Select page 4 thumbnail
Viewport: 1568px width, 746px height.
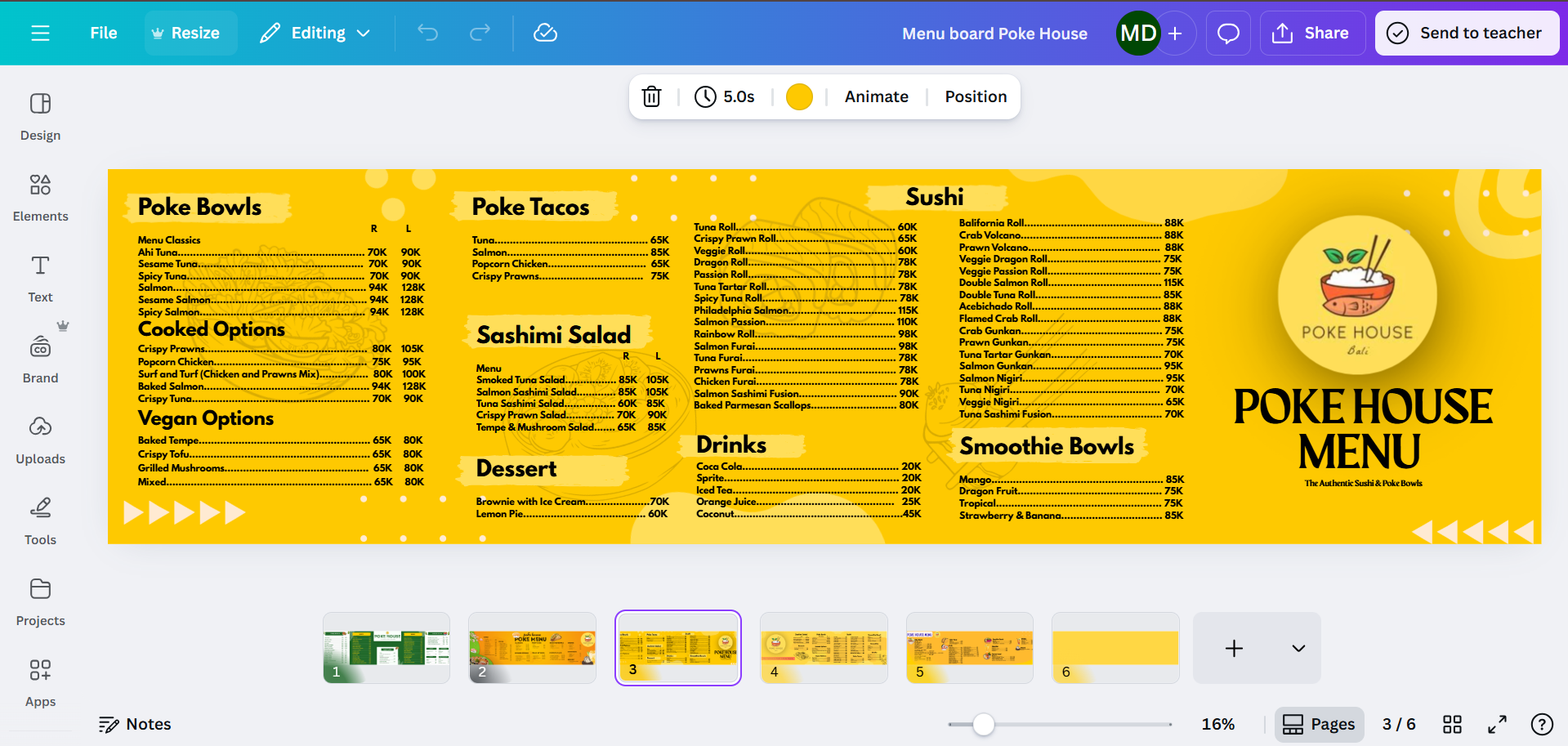[824, 648]
